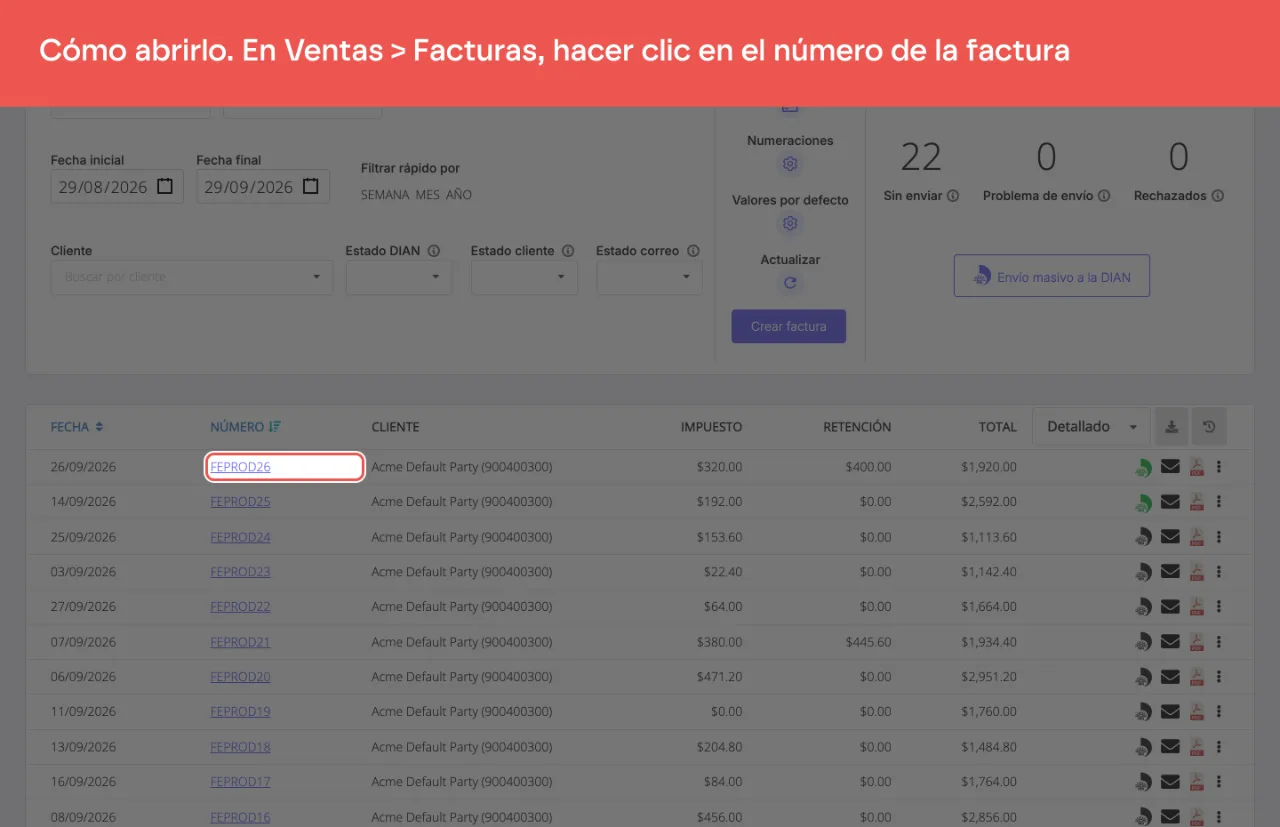The width and height of the screenshot is (1280, 827).
Task: Click the Actualizar refresh icon
Action: tap(790, 283)
